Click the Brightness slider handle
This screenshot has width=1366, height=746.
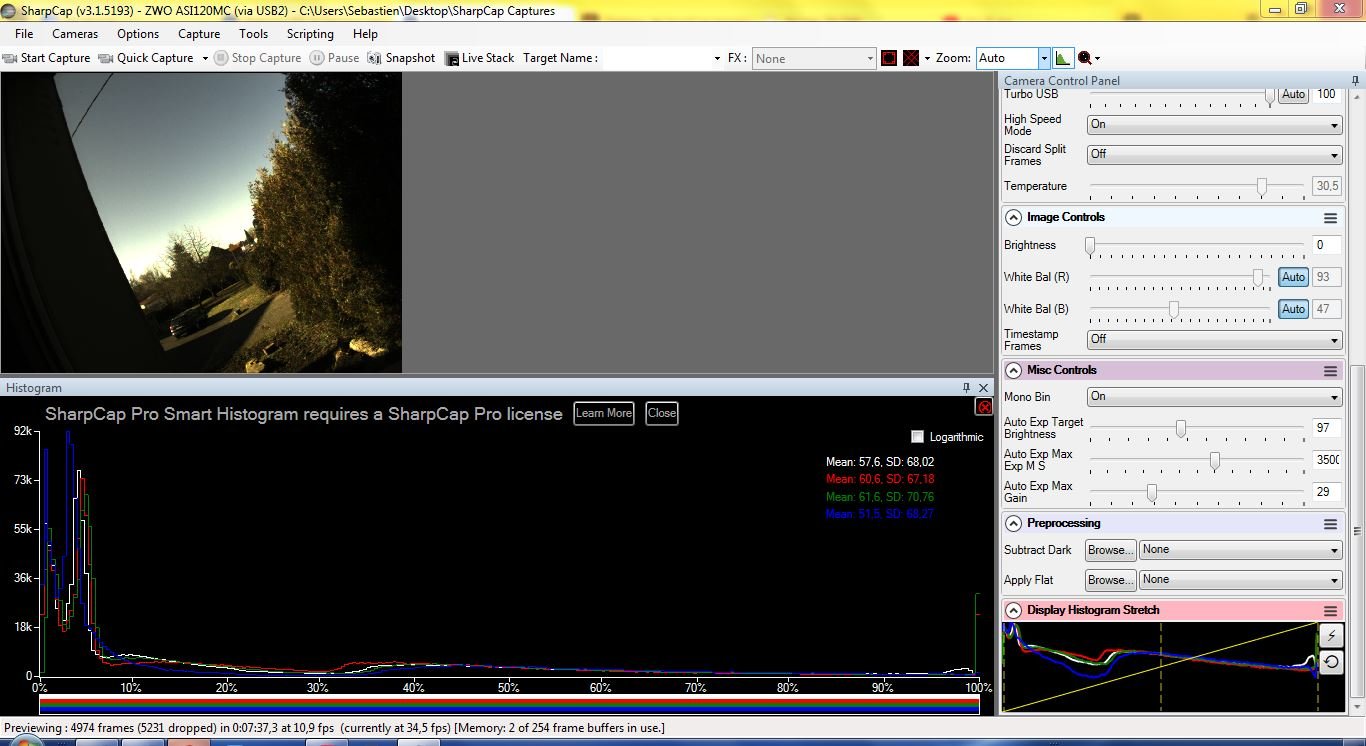tap(1090, 245)
